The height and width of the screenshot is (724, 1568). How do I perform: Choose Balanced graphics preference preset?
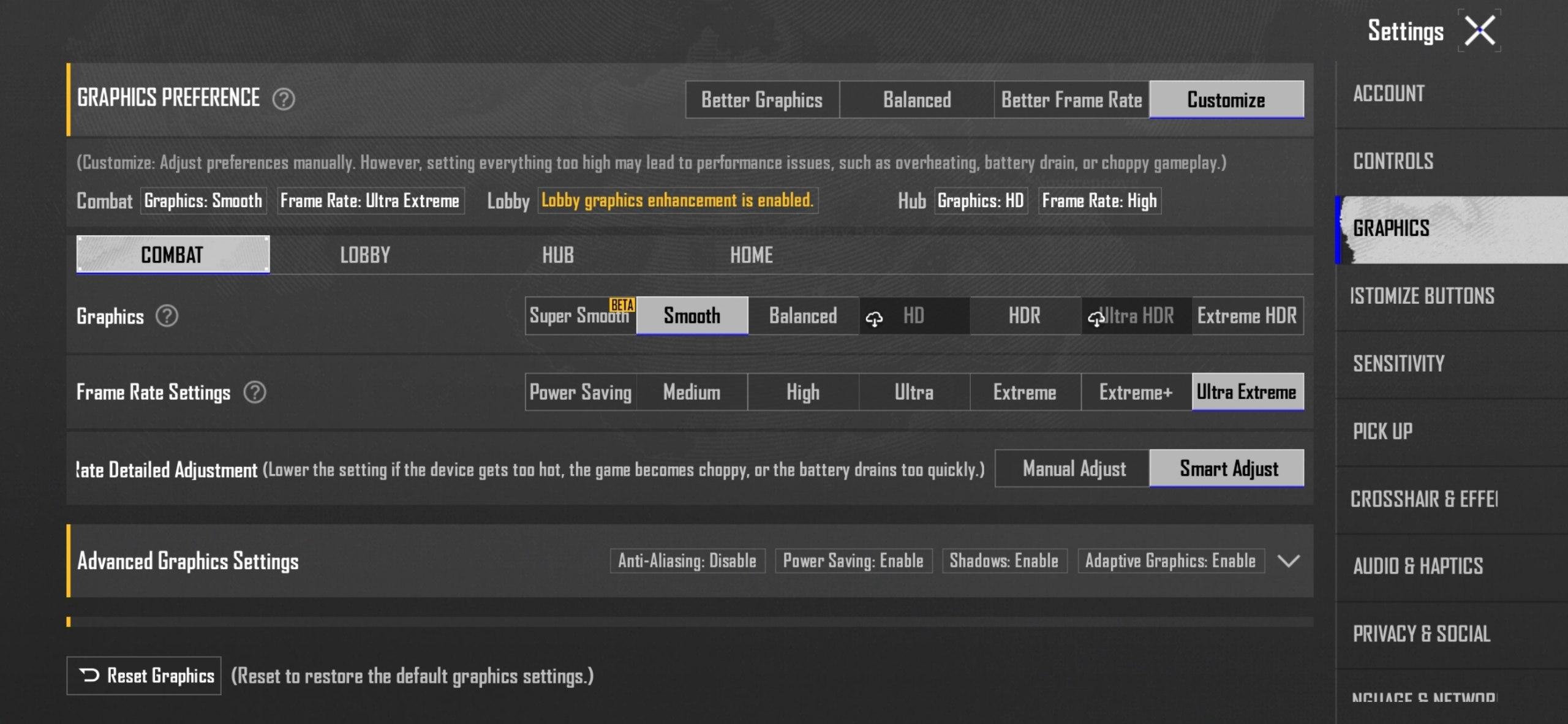pos(916,100)
